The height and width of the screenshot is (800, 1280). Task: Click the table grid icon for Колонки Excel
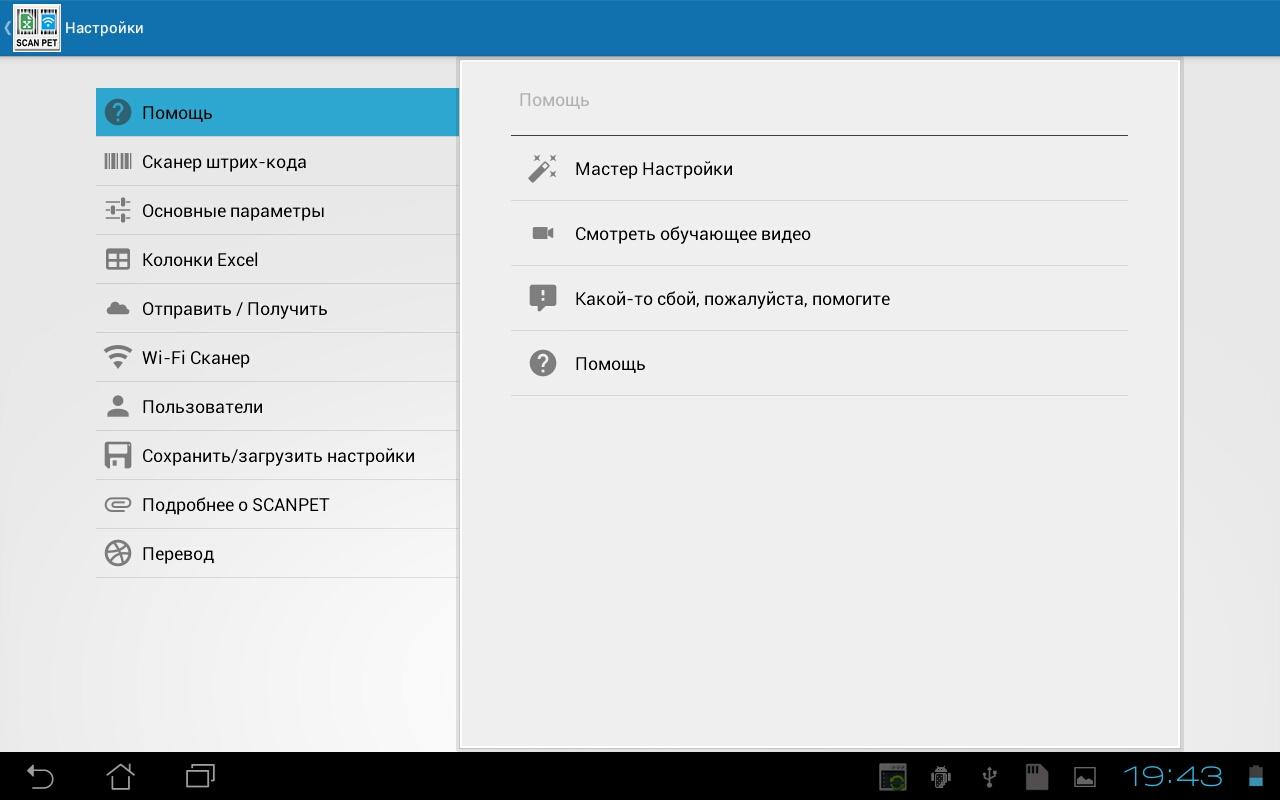point(118,259)
